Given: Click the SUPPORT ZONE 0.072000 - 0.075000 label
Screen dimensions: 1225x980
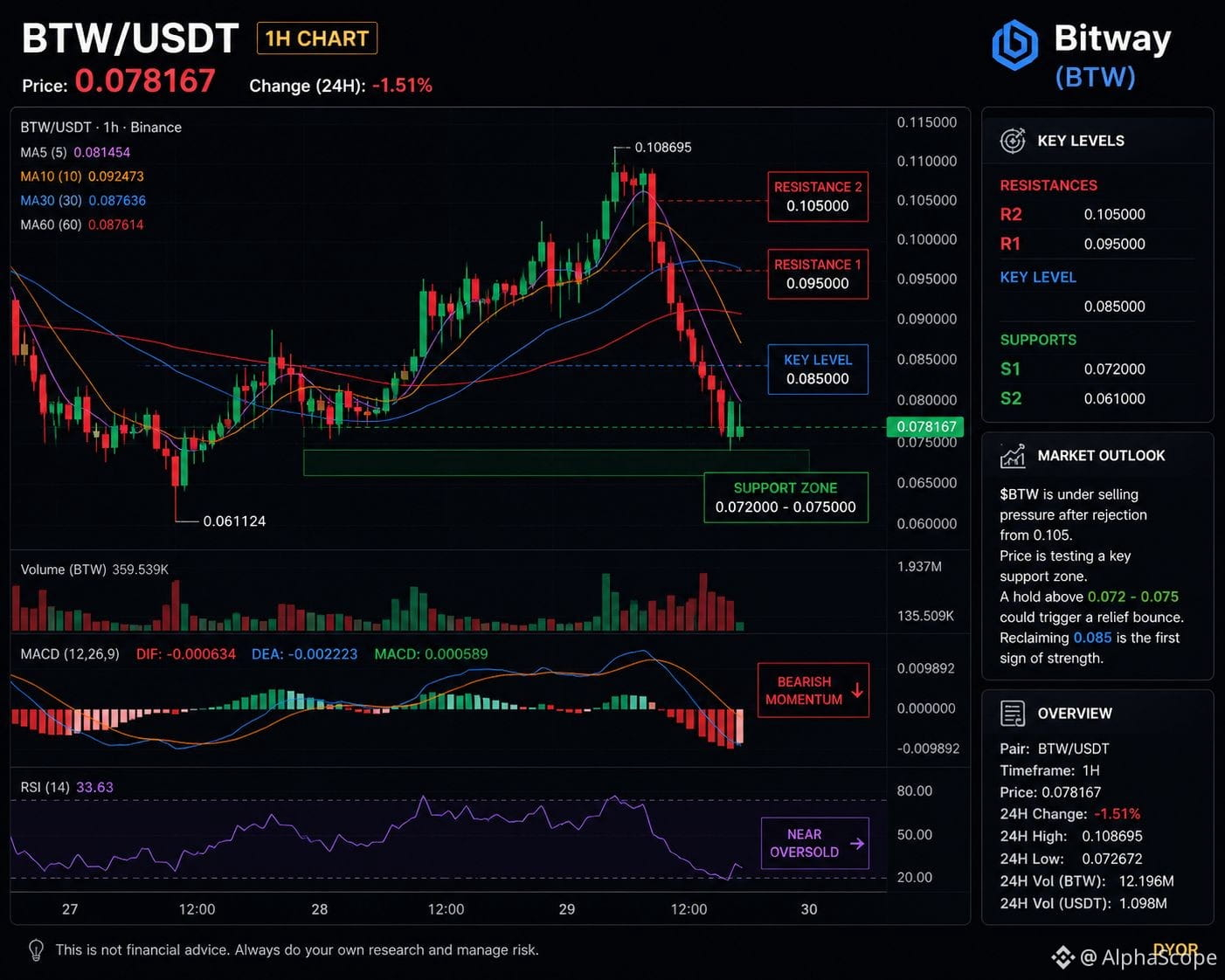Looking at the screenshot, I should coord(786,498).
